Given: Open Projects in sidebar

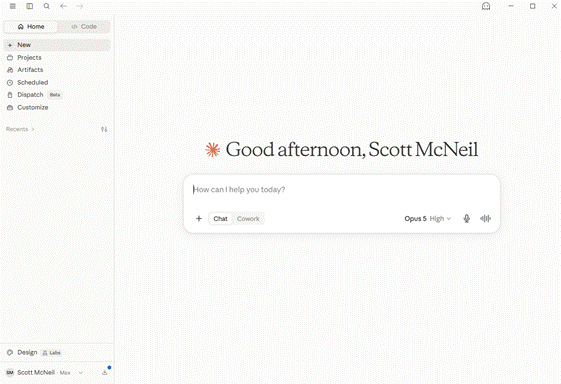Looking at the screenshot, I should pos(57,57).
